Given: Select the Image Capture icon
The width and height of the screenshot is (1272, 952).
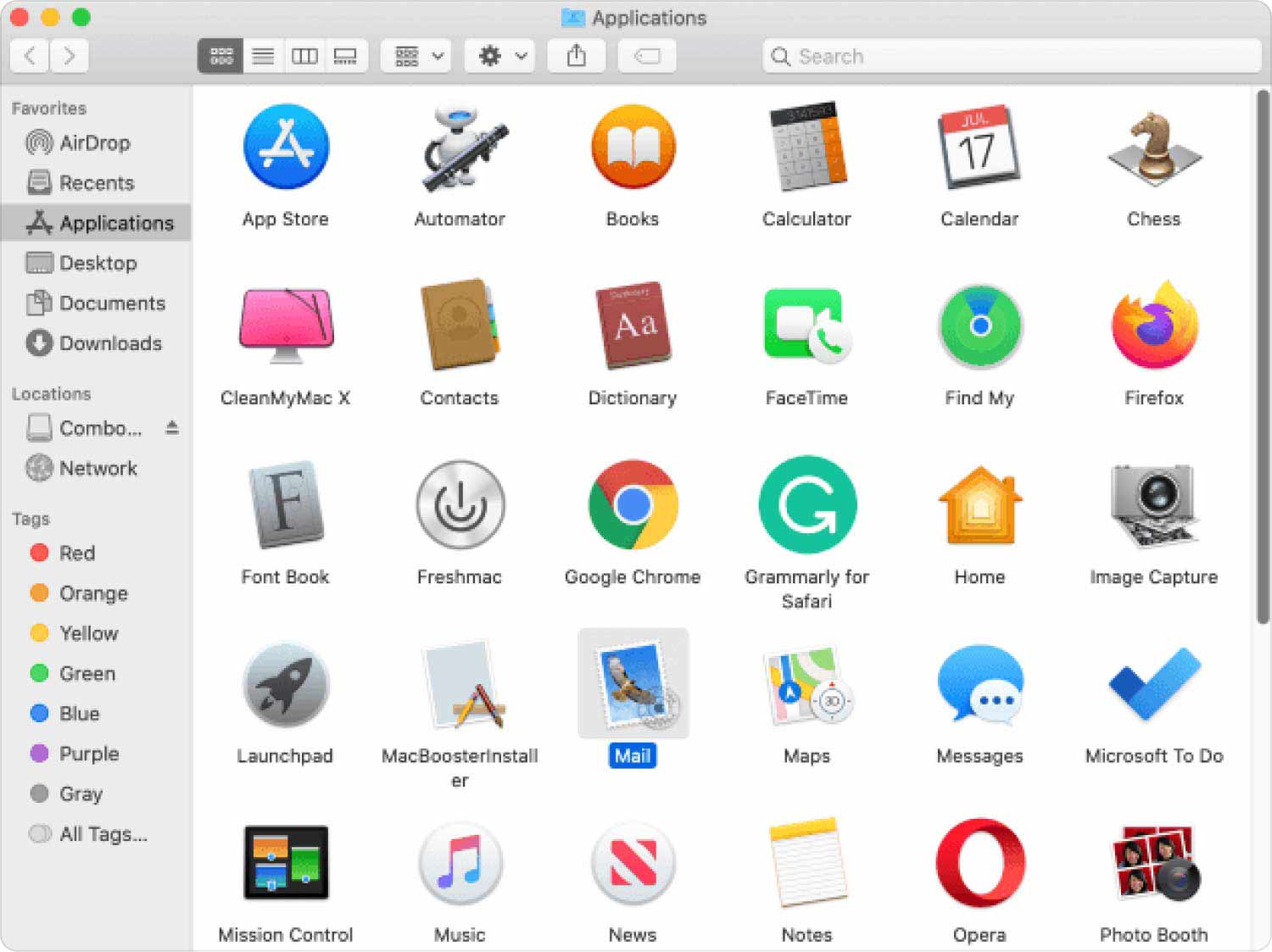Looking at the screenshot, I should click(x=1153, y=504).
